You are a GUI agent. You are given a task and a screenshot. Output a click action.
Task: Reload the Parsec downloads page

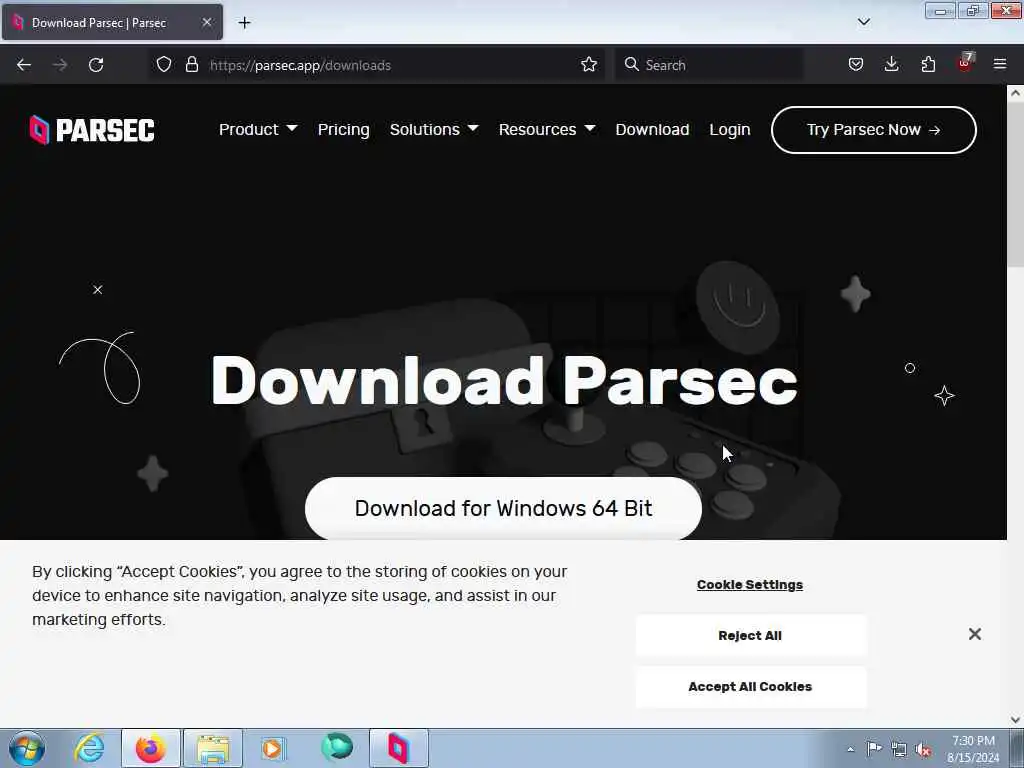[96, 65]
